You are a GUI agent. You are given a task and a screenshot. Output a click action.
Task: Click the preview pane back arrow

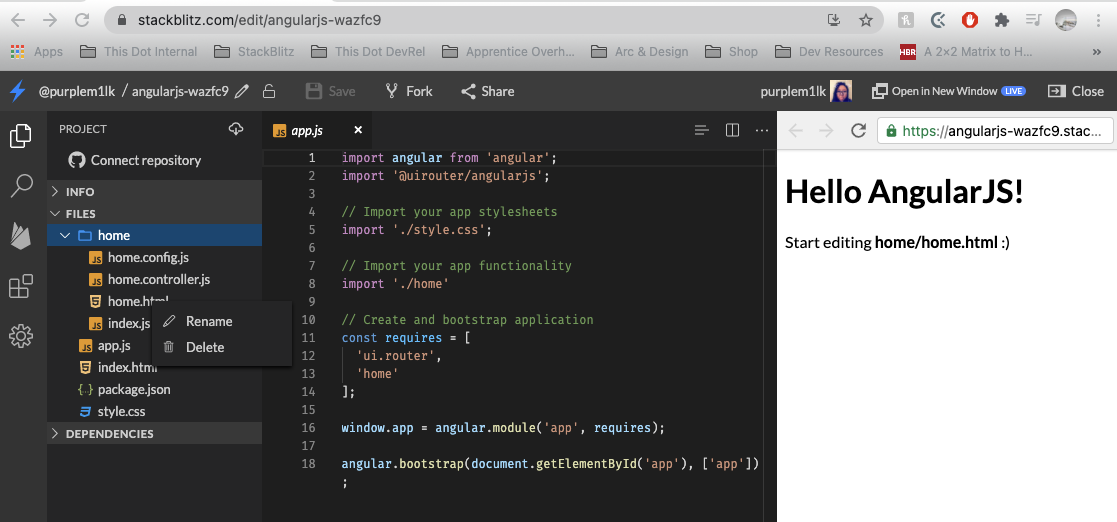pos(796,130)
